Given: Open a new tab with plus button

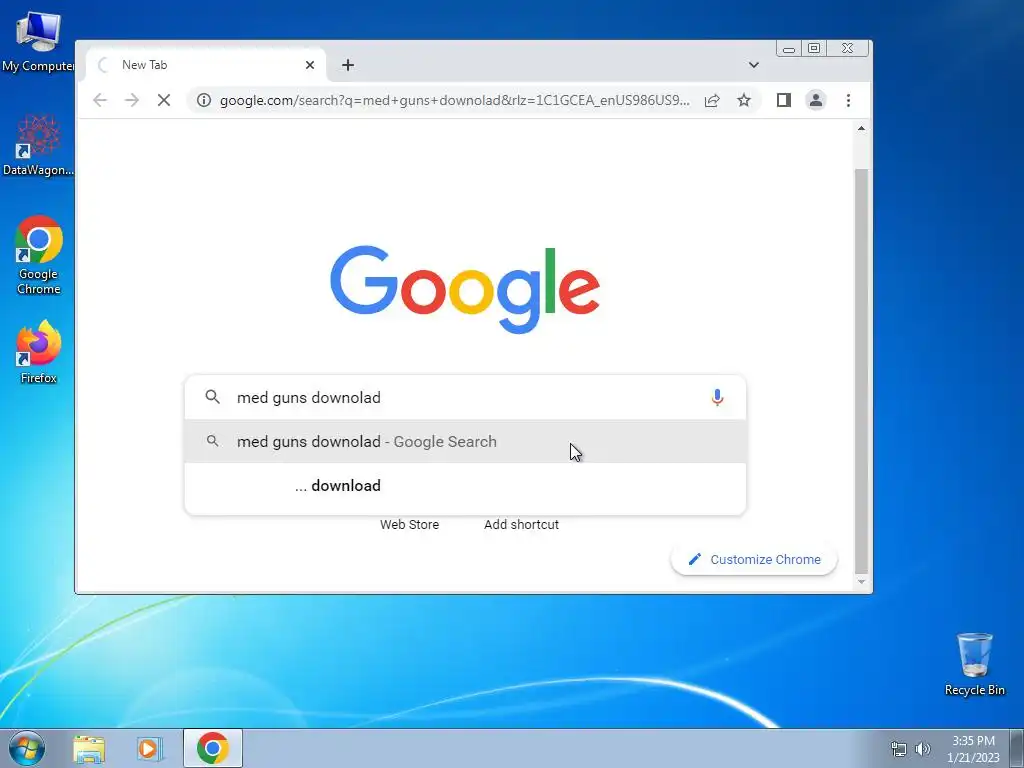Looking at the screenshot, I should click(x=348, y=65).
